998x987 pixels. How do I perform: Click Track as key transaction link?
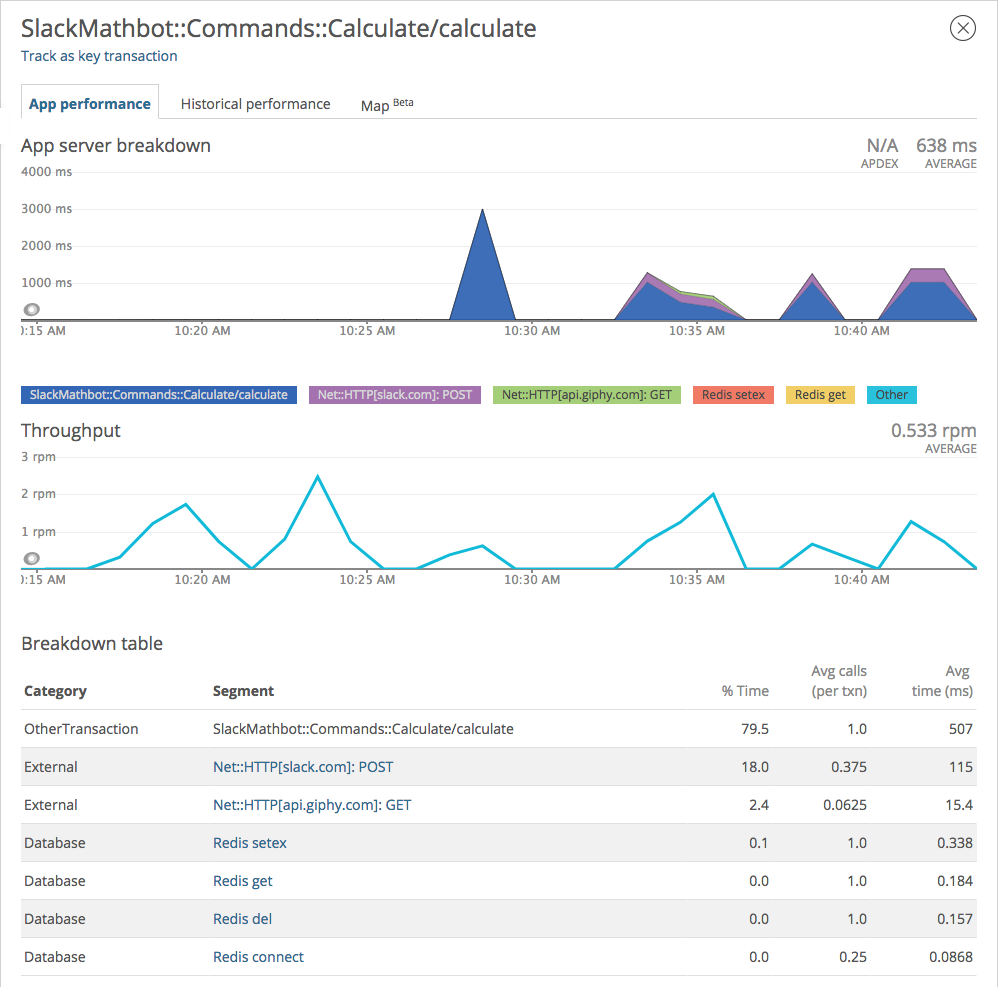(99, 56)
